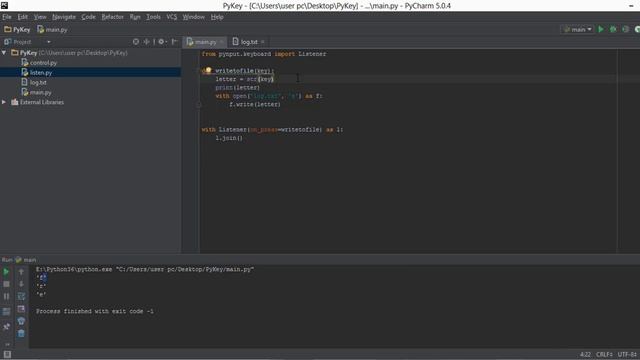Open the File menu
Screen dimensions: 640x360
7,17
